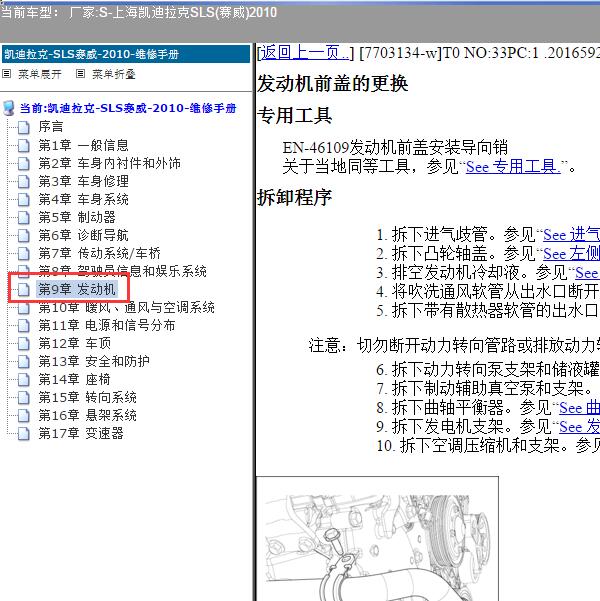This screenshot has height=601, width=600.
Task: Select chapter 第2章 车身内衬件和外饰
Action: (x=109, y=163)
